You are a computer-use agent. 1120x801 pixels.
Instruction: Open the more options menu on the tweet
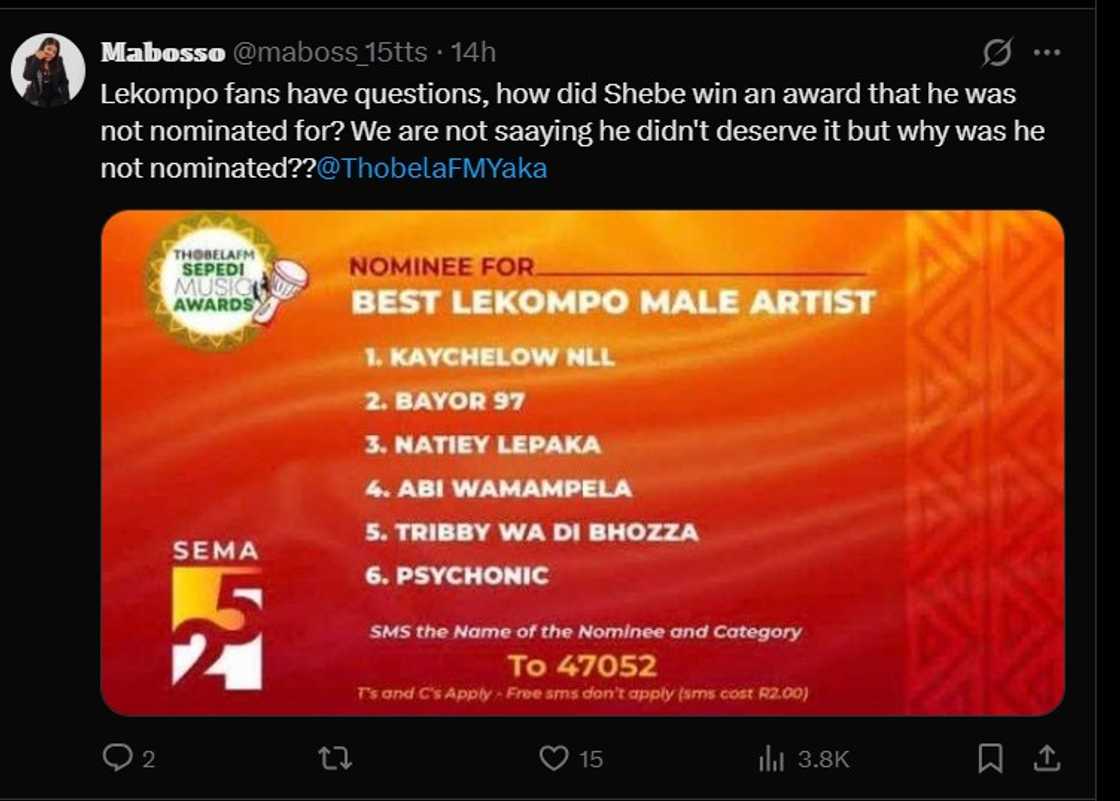click(x=1049, y=50)
